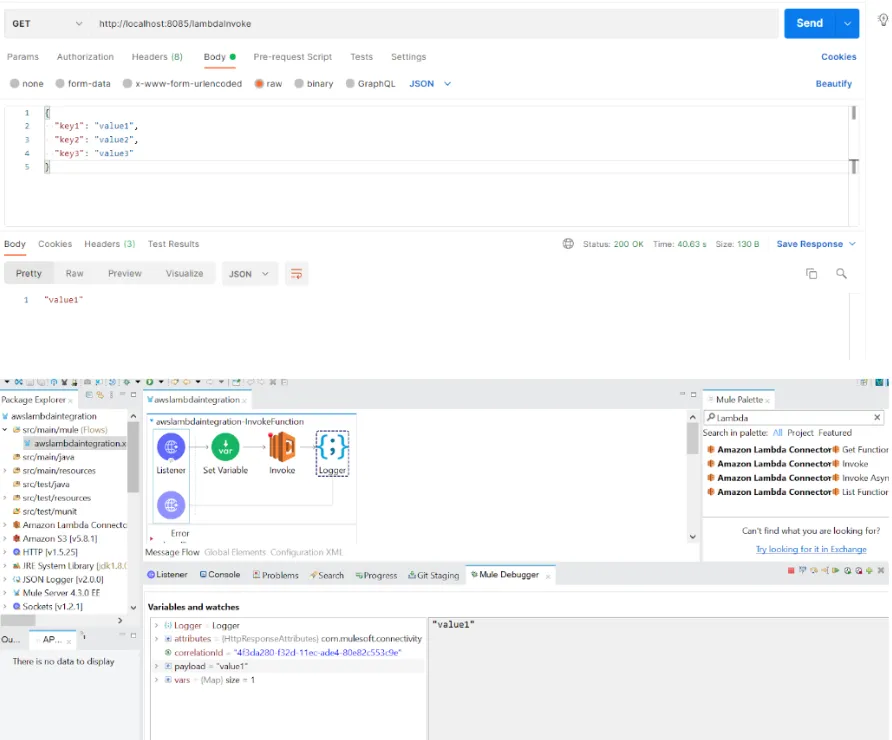Maximize the Package Explorer panel
The width and height of the screenshot is (892, 740).
134,394
